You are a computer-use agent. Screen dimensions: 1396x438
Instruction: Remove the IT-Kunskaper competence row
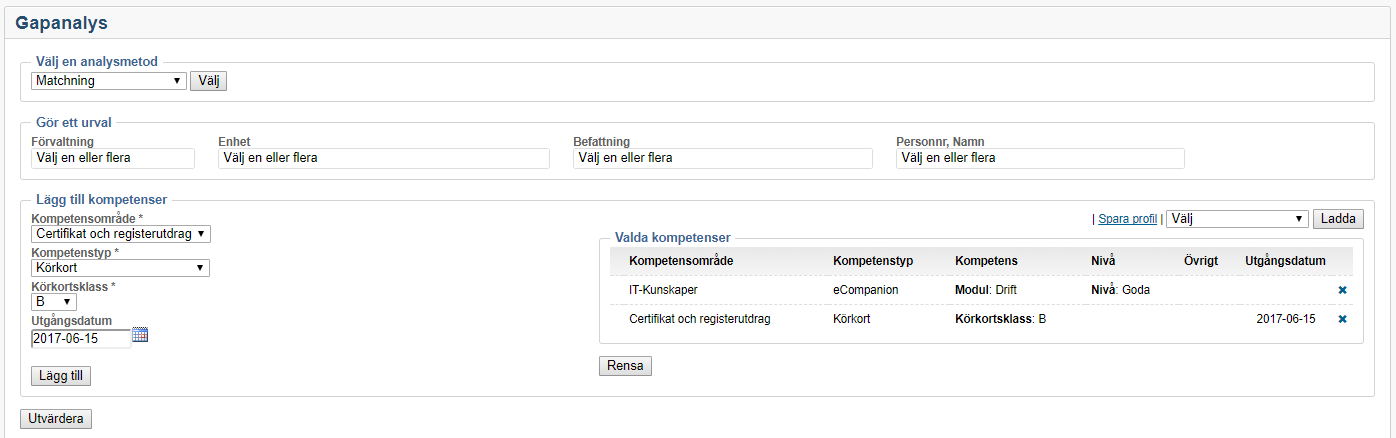1342,290
